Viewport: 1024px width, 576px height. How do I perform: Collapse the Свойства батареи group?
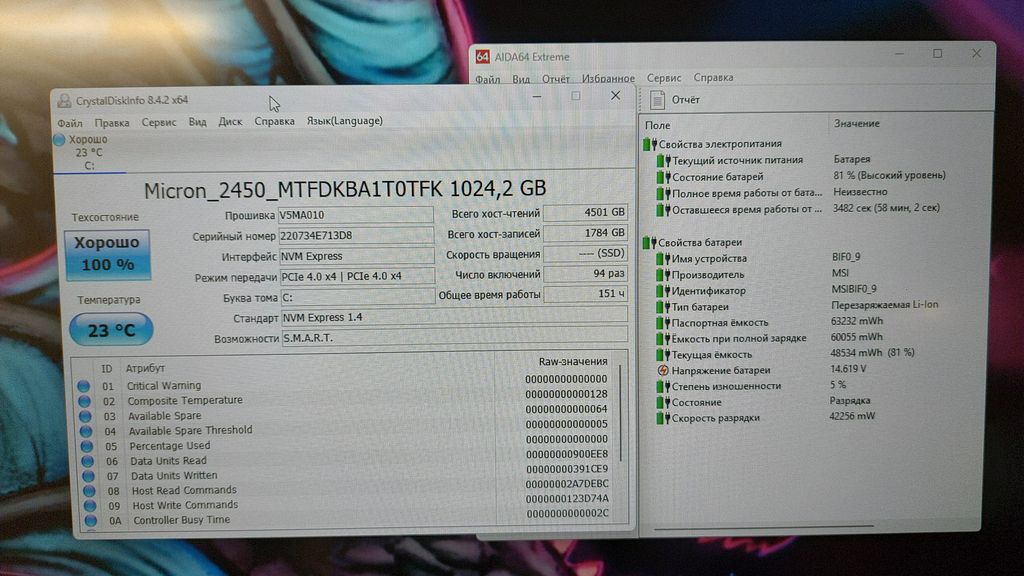(x=649, y=242)
